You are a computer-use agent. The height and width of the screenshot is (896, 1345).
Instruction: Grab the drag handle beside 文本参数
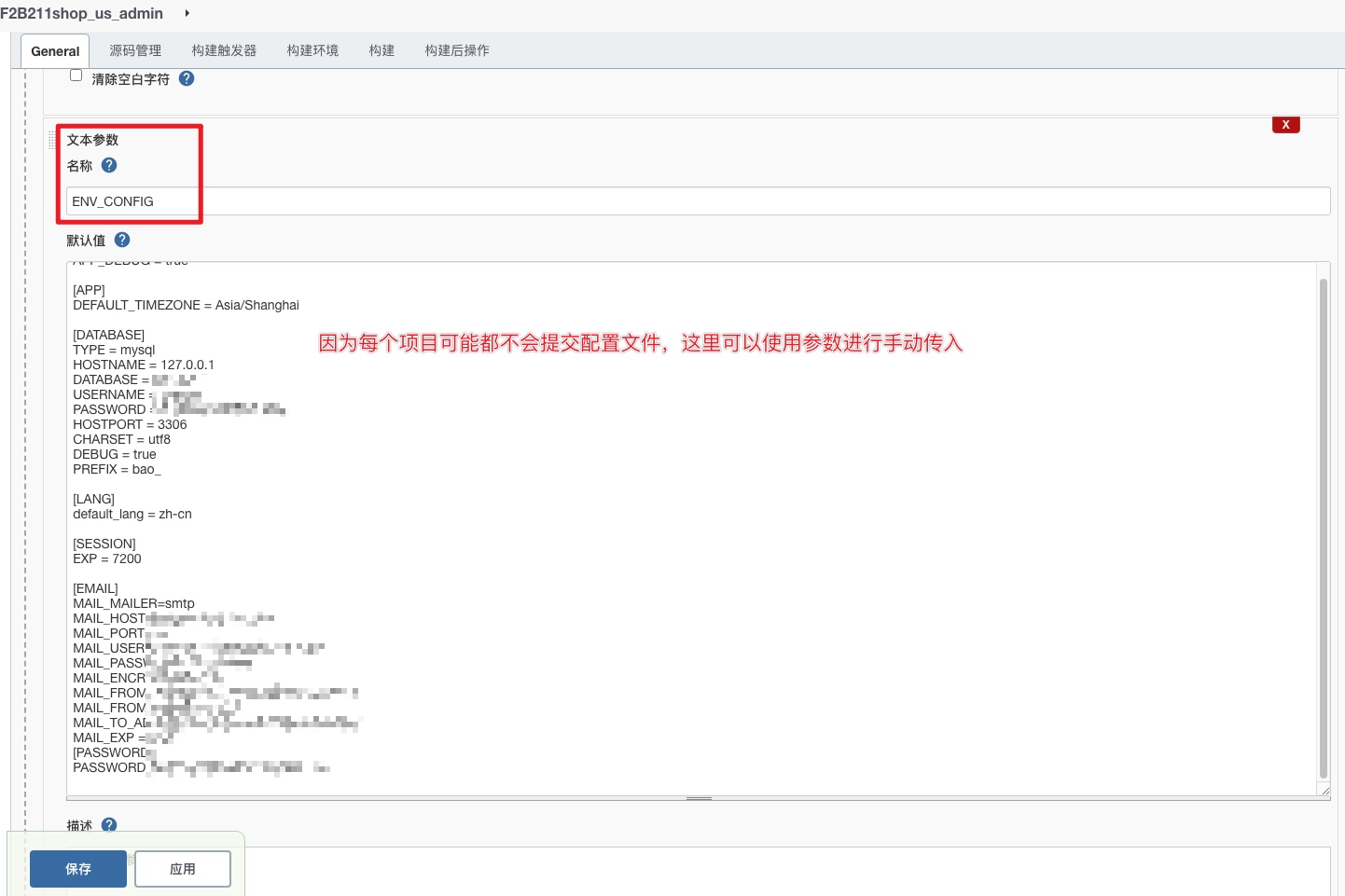point(52,140)
